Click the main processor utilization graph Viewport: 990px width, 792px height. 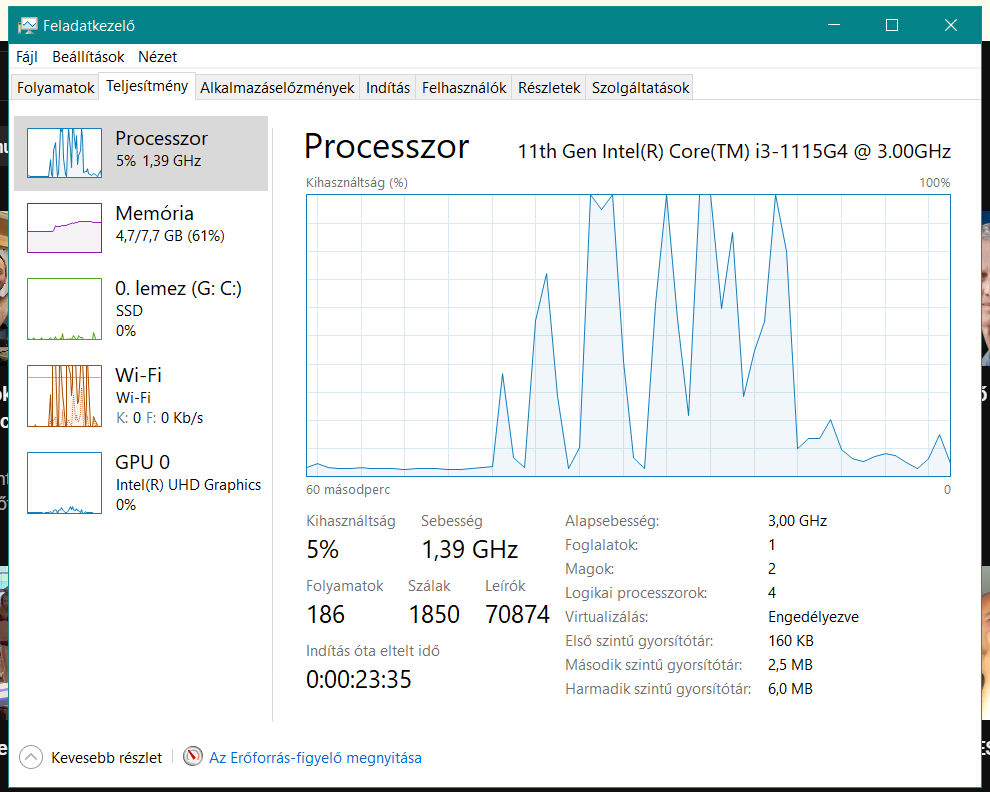point(628,335)
